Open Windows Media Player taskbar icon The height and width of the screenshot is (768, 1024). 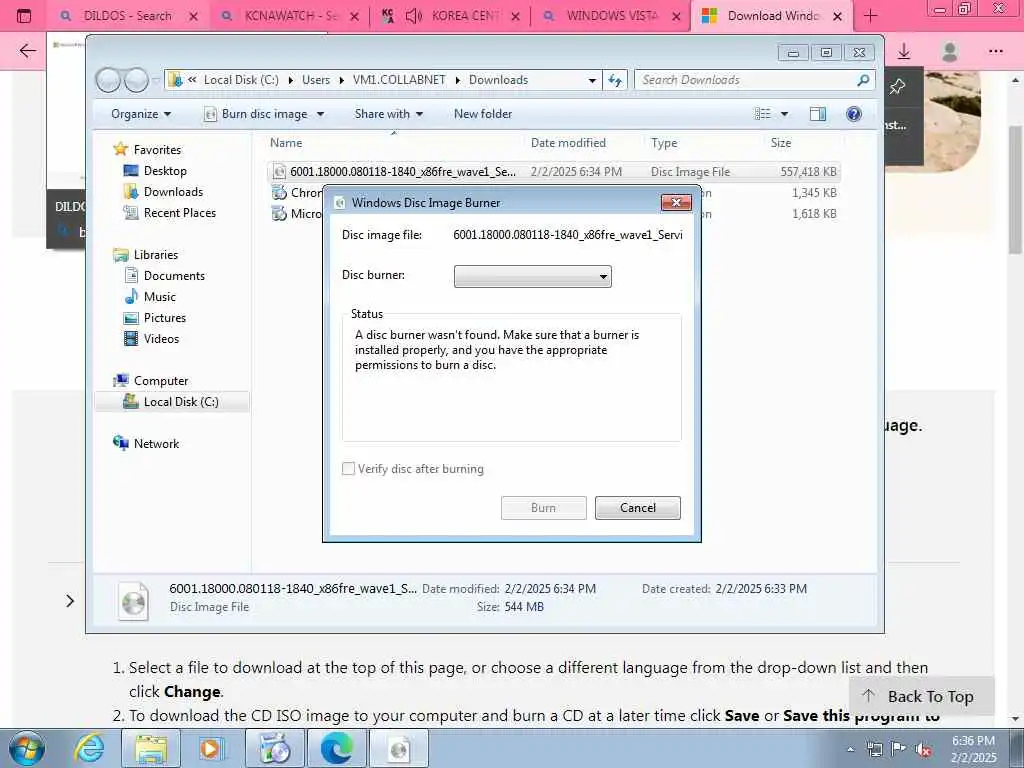(212, 748)
